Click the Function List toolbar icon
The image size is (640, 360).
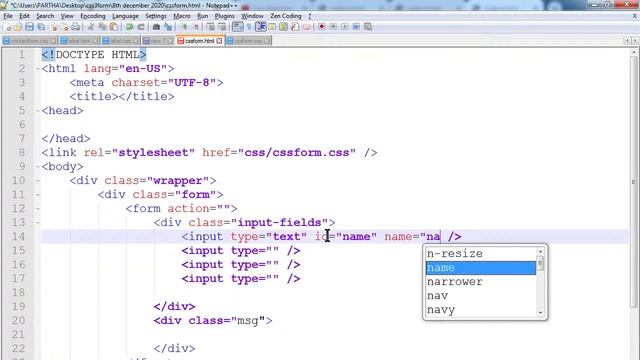point(295,27)
